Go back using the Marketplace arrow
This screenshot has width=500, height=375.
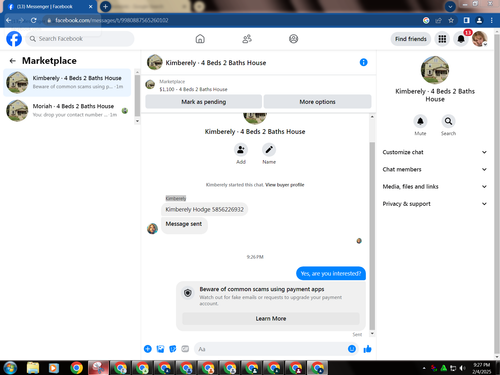coord(13,61)
